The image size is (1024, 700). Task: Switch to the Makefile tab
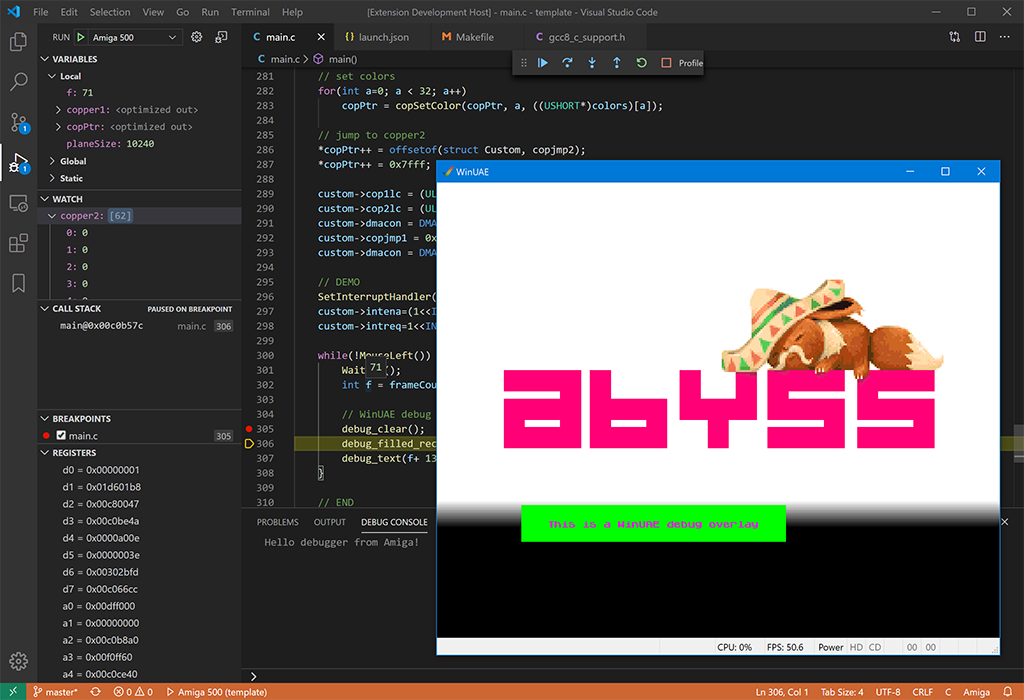475,37
